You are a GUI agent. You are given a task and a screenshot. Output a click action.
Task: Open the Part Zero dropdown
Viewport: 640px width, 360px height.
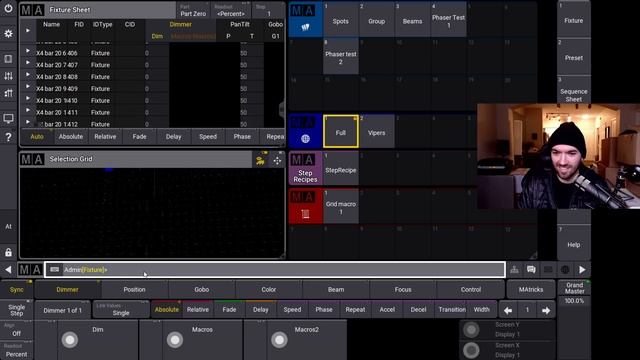(193, 10)
